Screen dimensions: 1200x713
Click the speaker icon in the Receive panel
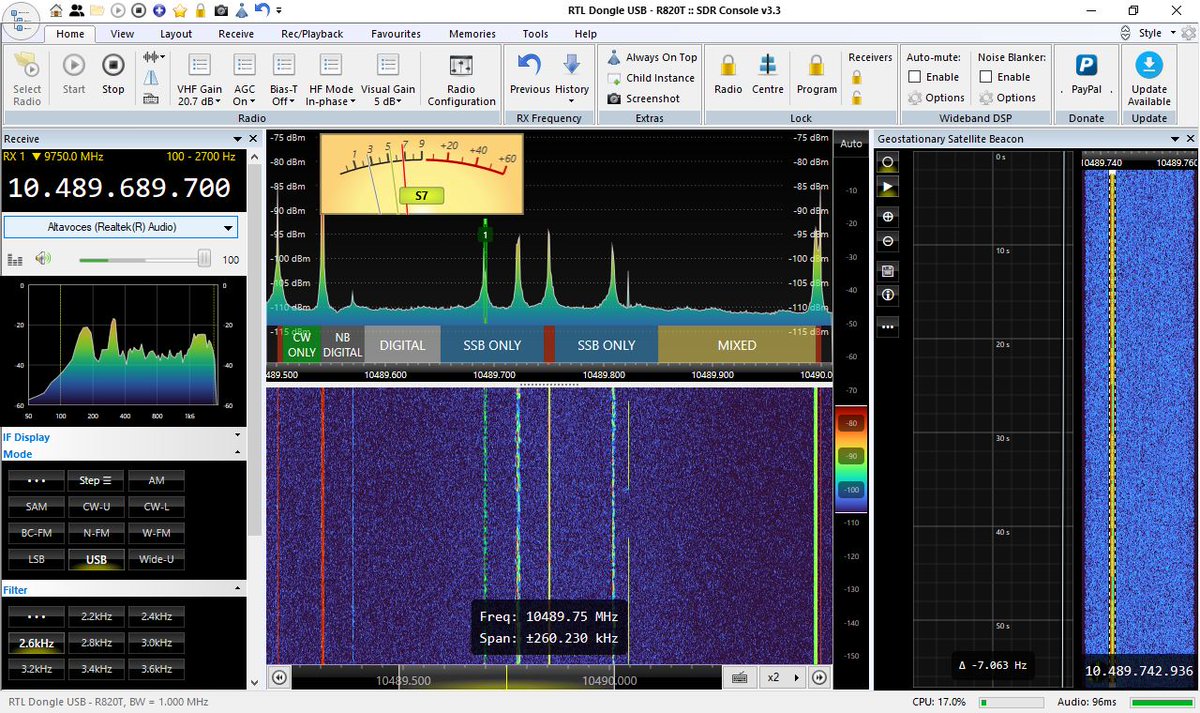point(41,258)
